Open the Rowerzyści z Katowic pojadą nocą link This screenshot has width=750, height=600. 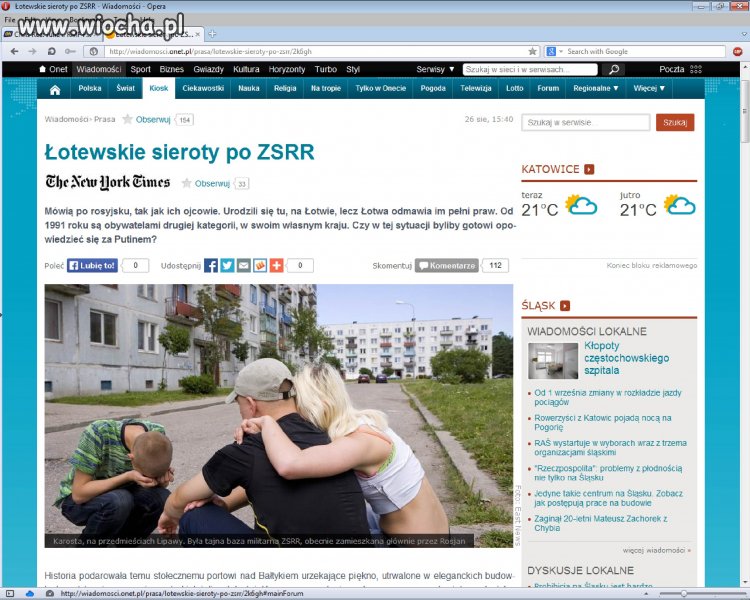click(603, 422)
